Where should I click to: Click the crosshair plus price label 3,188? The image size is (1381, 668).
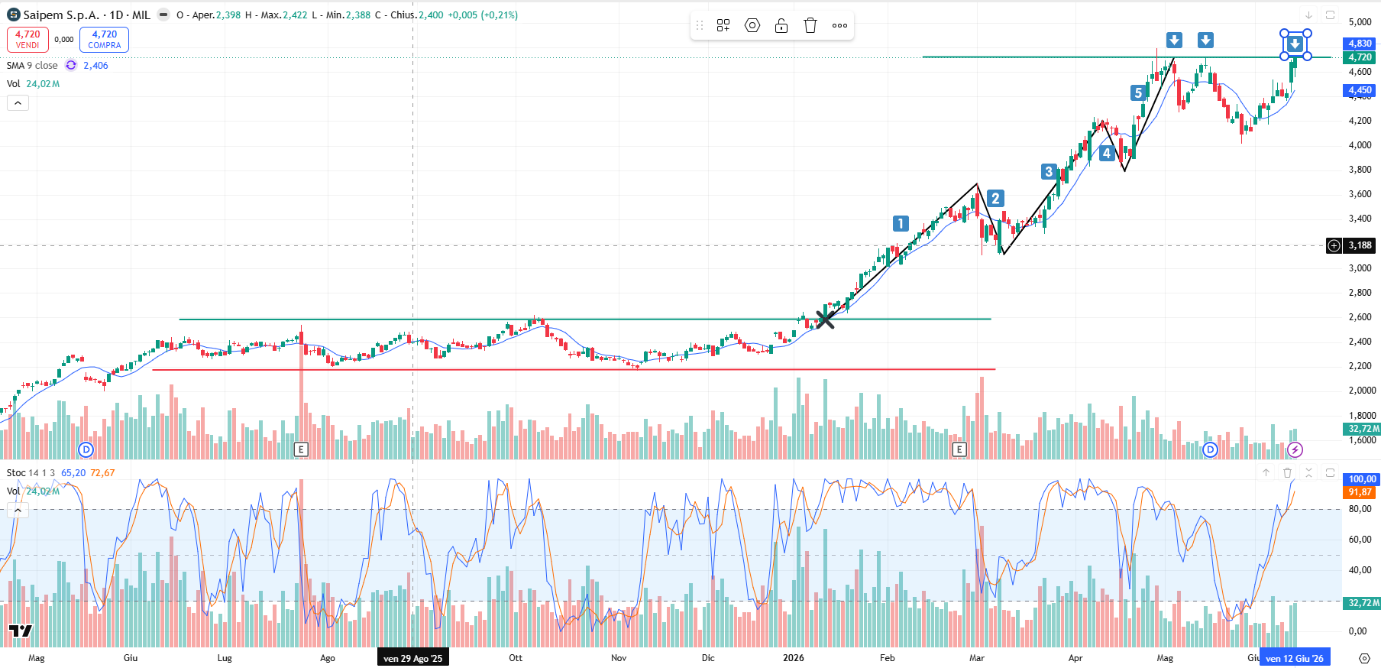[x=1348, y=245]
